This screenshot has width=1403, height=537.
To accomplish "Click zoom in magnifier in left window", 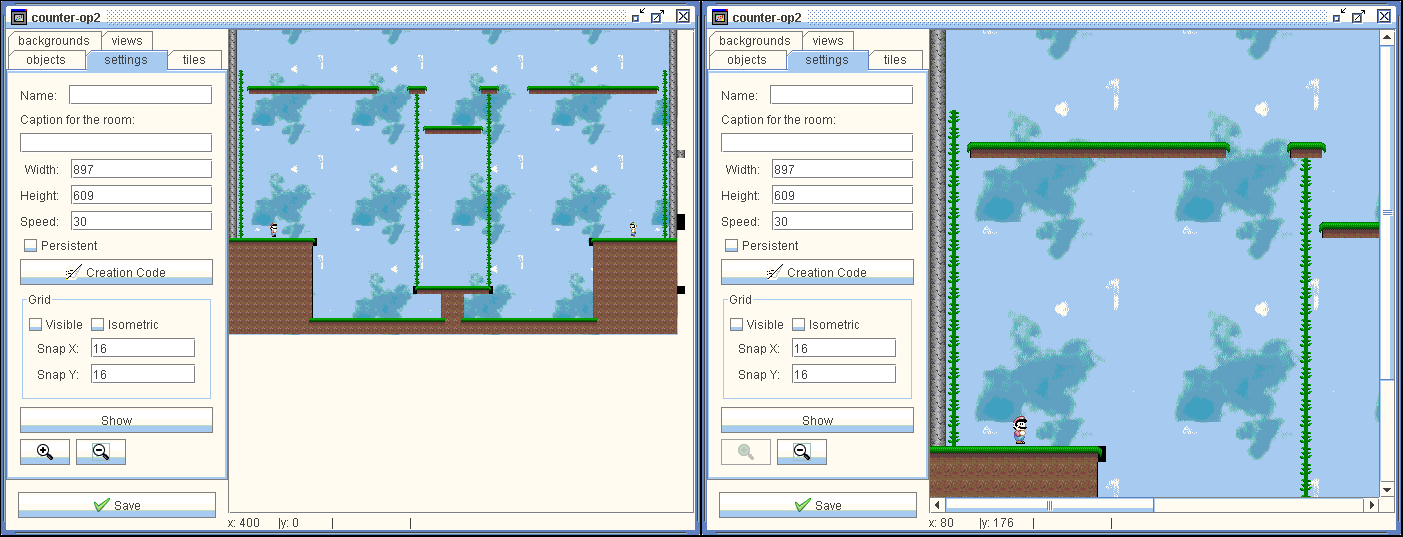I will point(45,451).
